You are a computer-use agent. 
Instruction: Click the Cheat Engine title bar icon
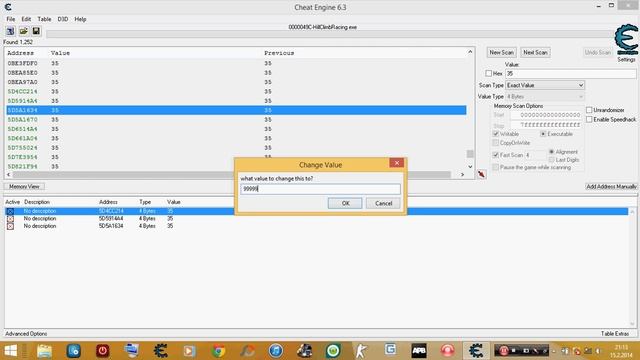click(8, 7)
